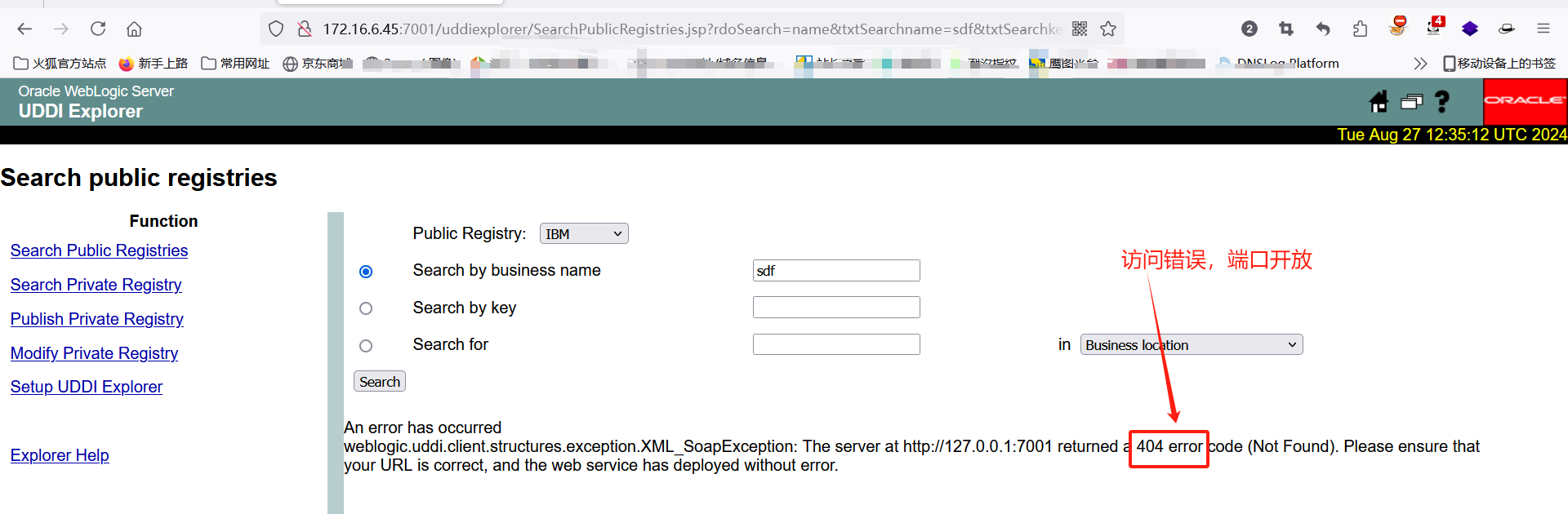Open Search Public Registries link
1568x514 pixels.
tap(99, 250)
